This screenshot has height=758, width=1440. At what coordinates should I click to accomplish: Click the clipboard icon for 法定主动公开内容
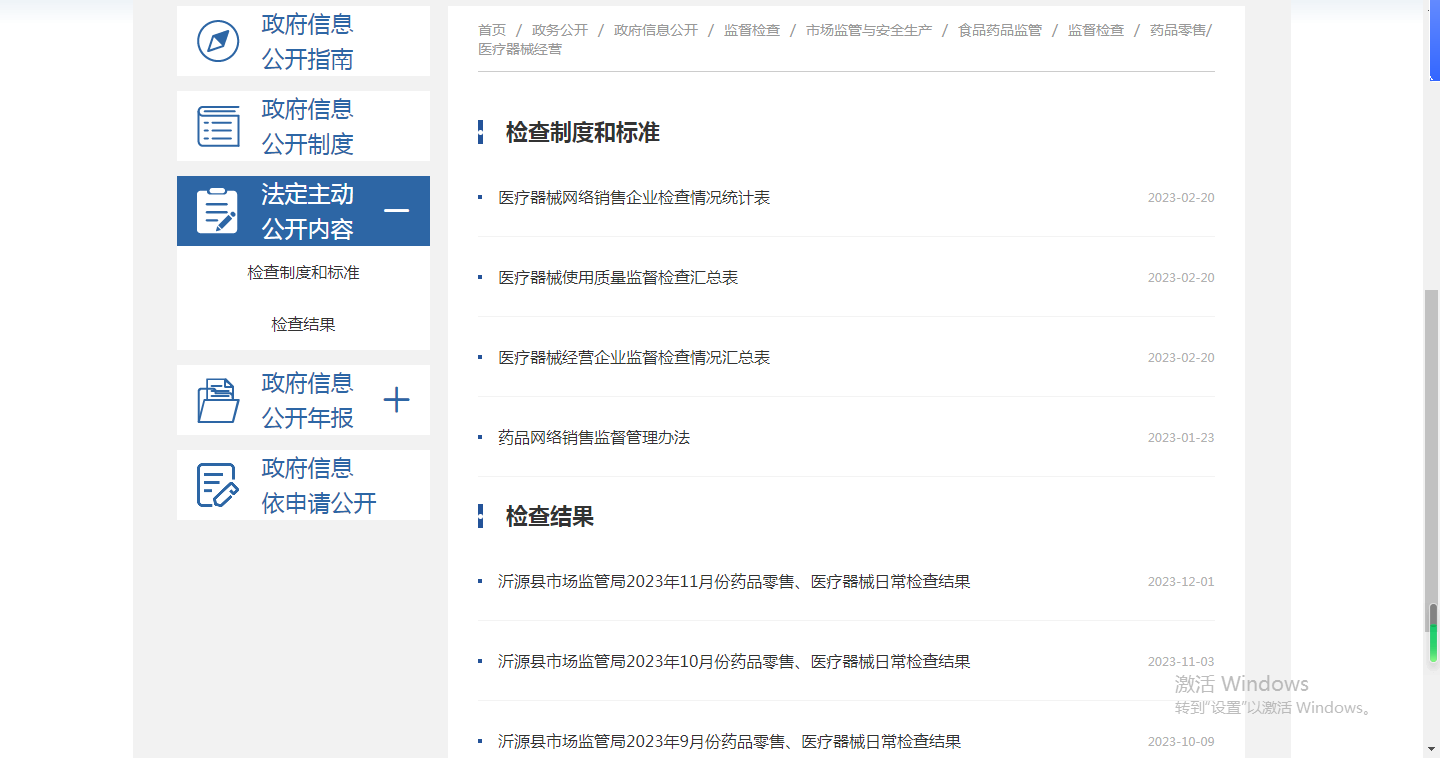pyautogui.click(x=217, y=211)
